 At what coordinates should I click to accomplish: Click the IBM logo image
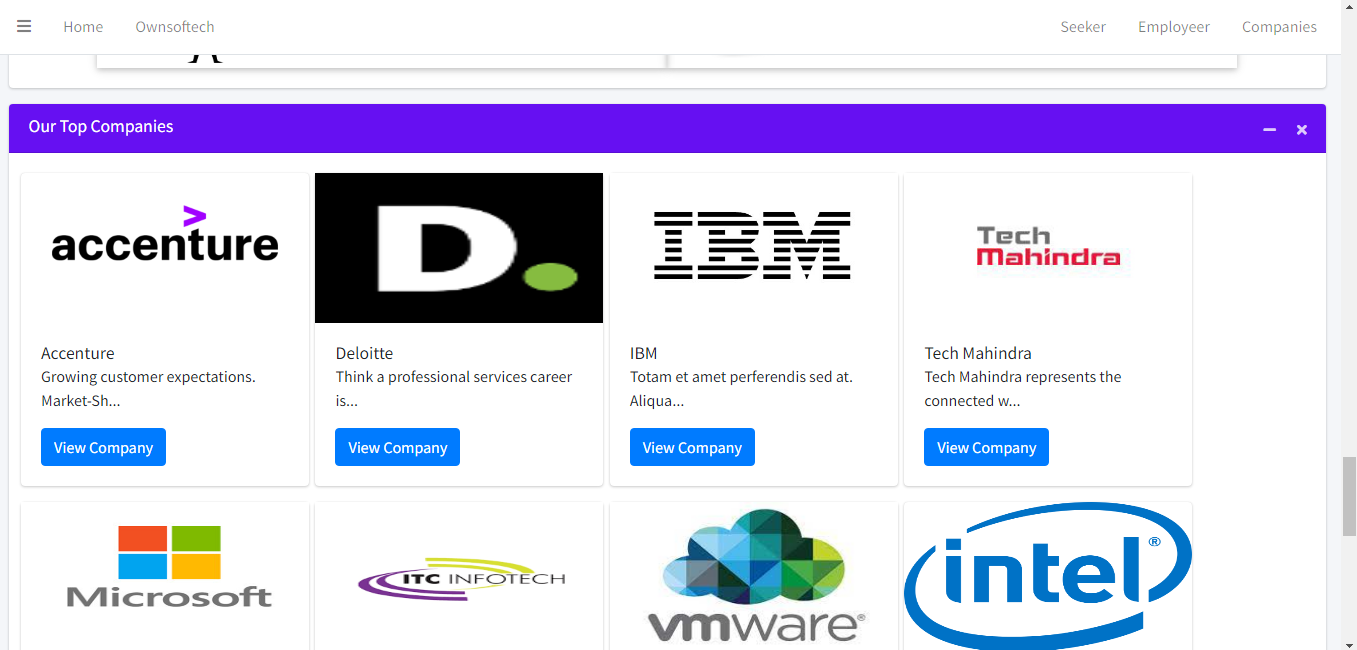753,246
